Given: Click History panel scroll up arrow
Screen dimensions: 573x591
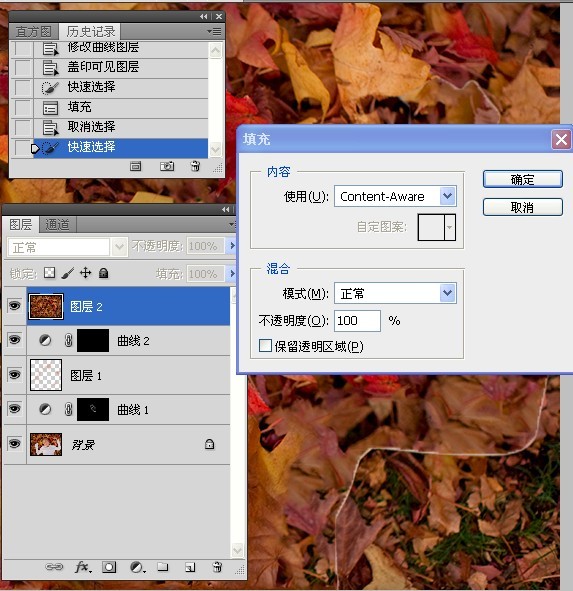Looking at the screenshot, I should tap(215, 51).
